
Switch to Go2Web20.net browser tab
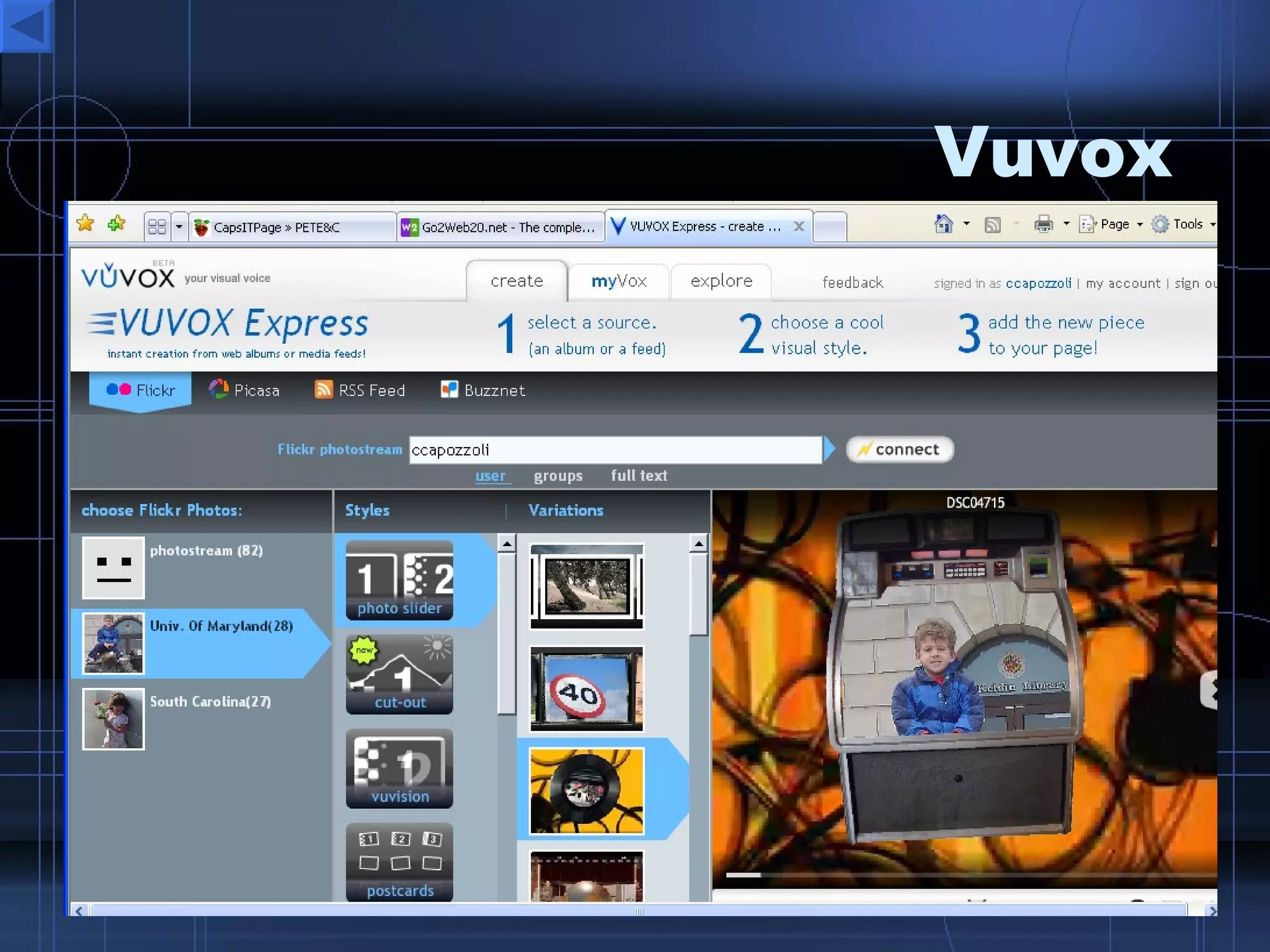coord(501,227)
